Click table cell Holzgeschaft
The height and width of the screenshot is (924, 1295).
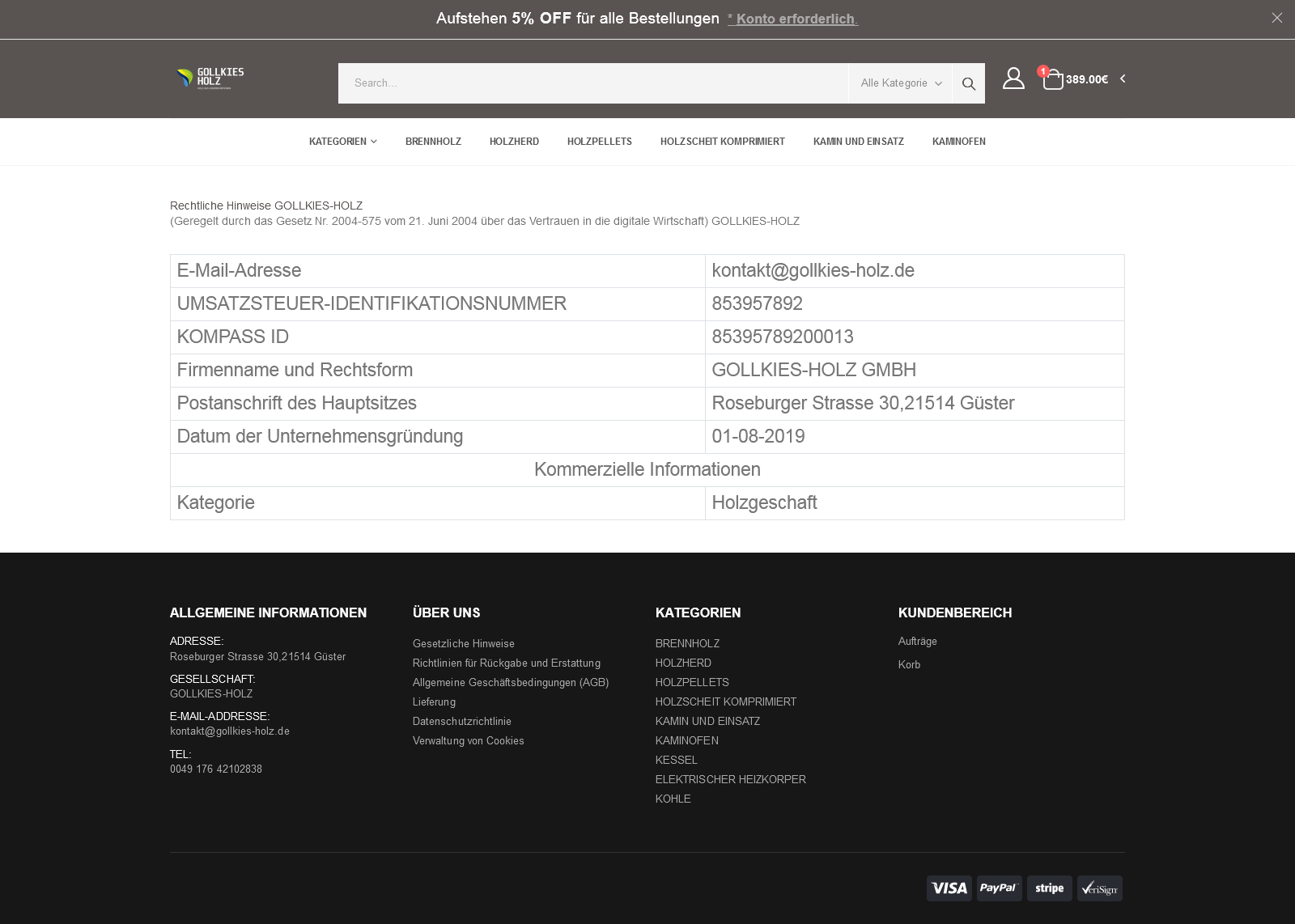tap(915, 503)
